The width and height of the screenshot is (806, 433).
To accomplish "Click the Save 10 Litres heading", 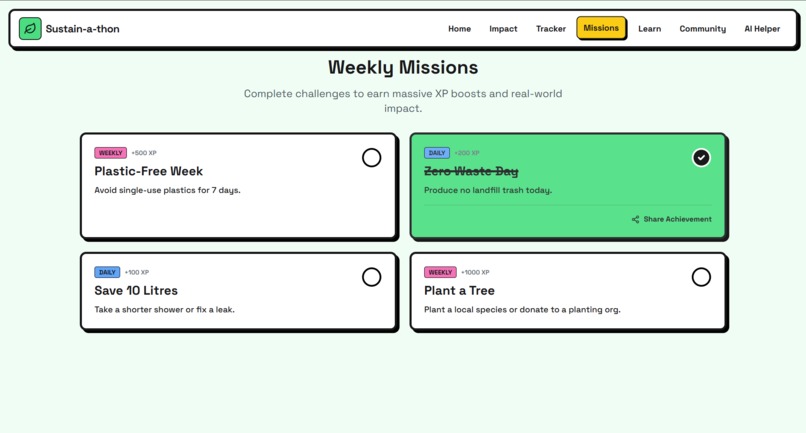I will [x=136, y=291].
